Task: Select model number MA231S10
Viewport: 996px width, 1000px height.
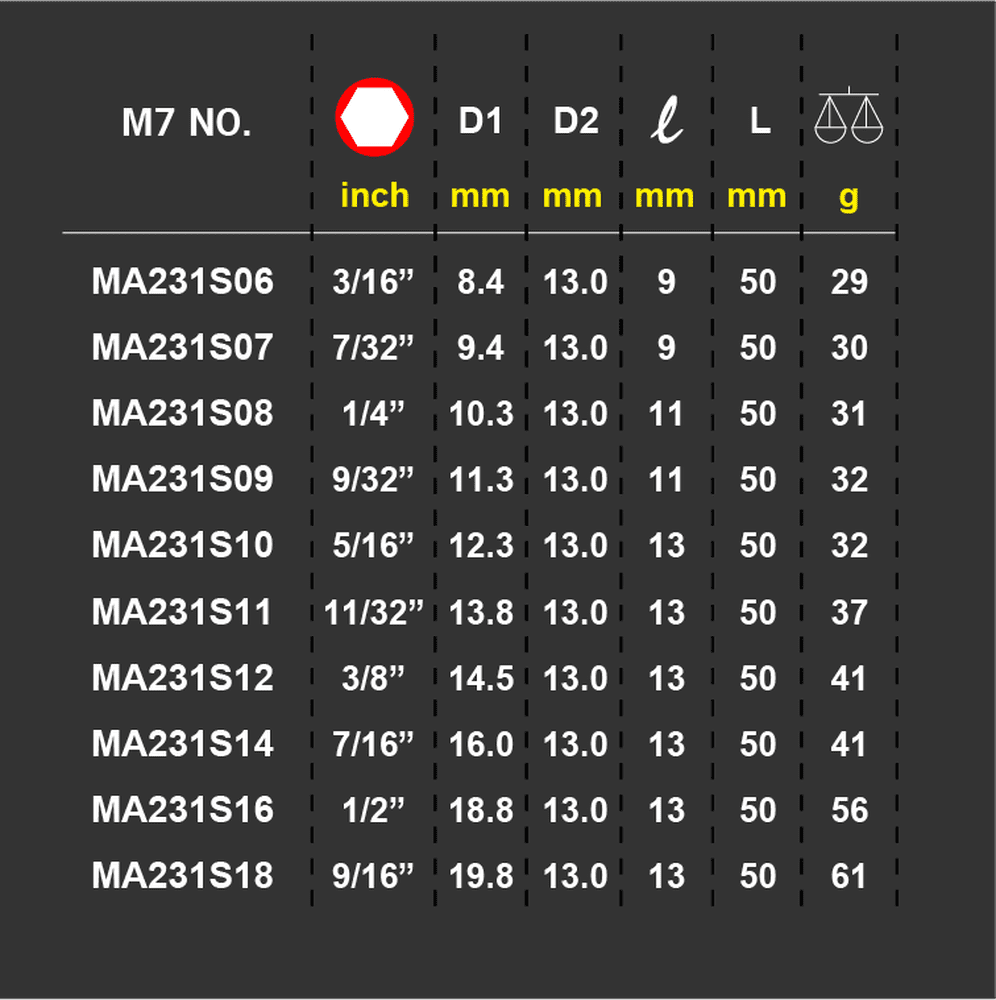Action: pyautogui.click(x=182, y=545)
